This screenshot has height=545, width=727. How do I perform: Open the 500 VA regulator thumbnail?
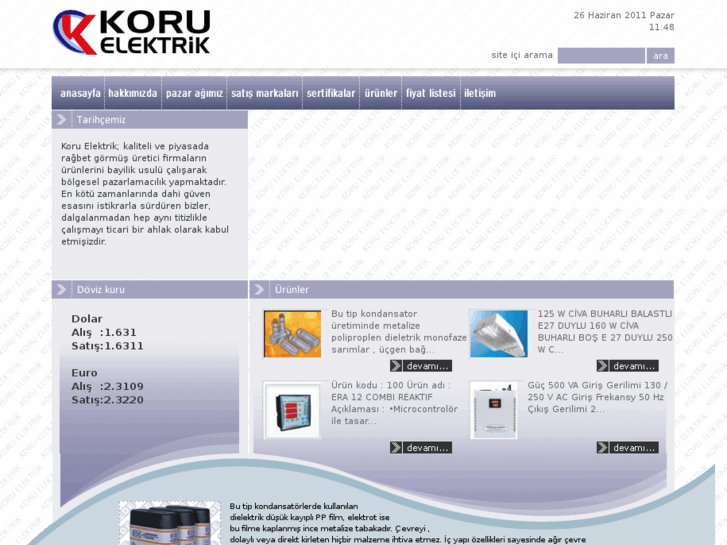[x=493, y=410]
